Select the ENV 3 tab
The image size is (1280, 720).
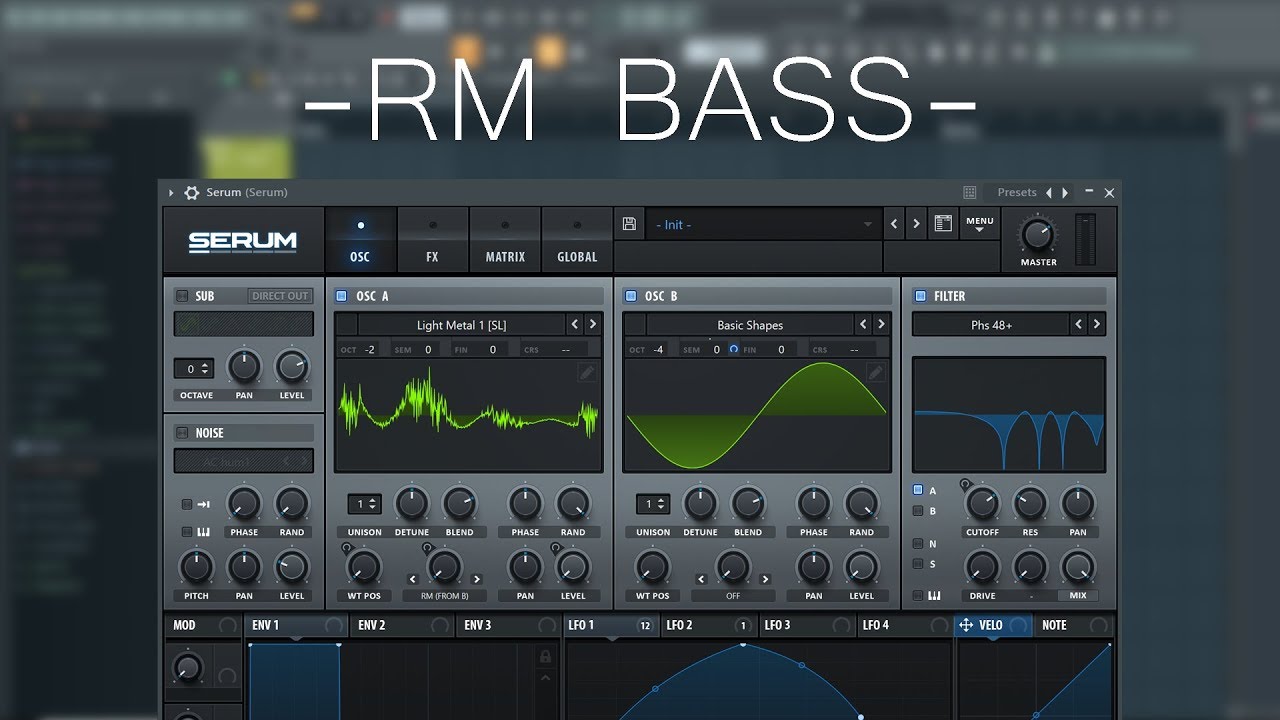click(x=508, y=625)
